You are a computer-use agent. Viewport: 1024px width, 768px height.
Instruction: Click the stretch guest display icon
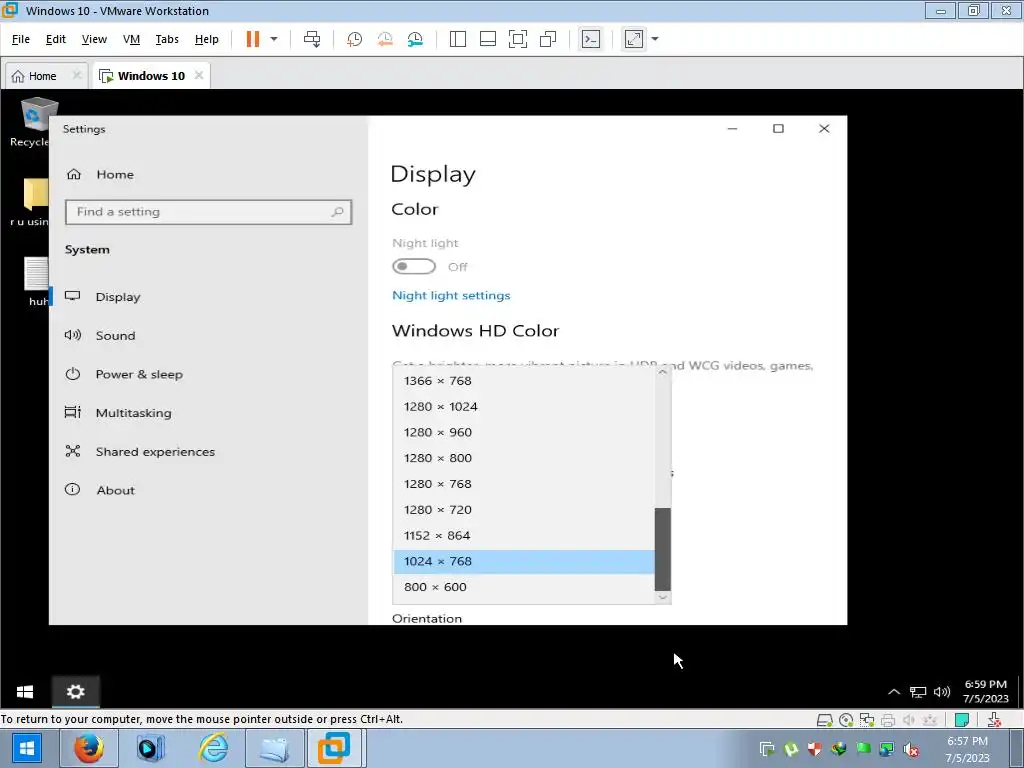pyautogui.click(x=633, y=39)
